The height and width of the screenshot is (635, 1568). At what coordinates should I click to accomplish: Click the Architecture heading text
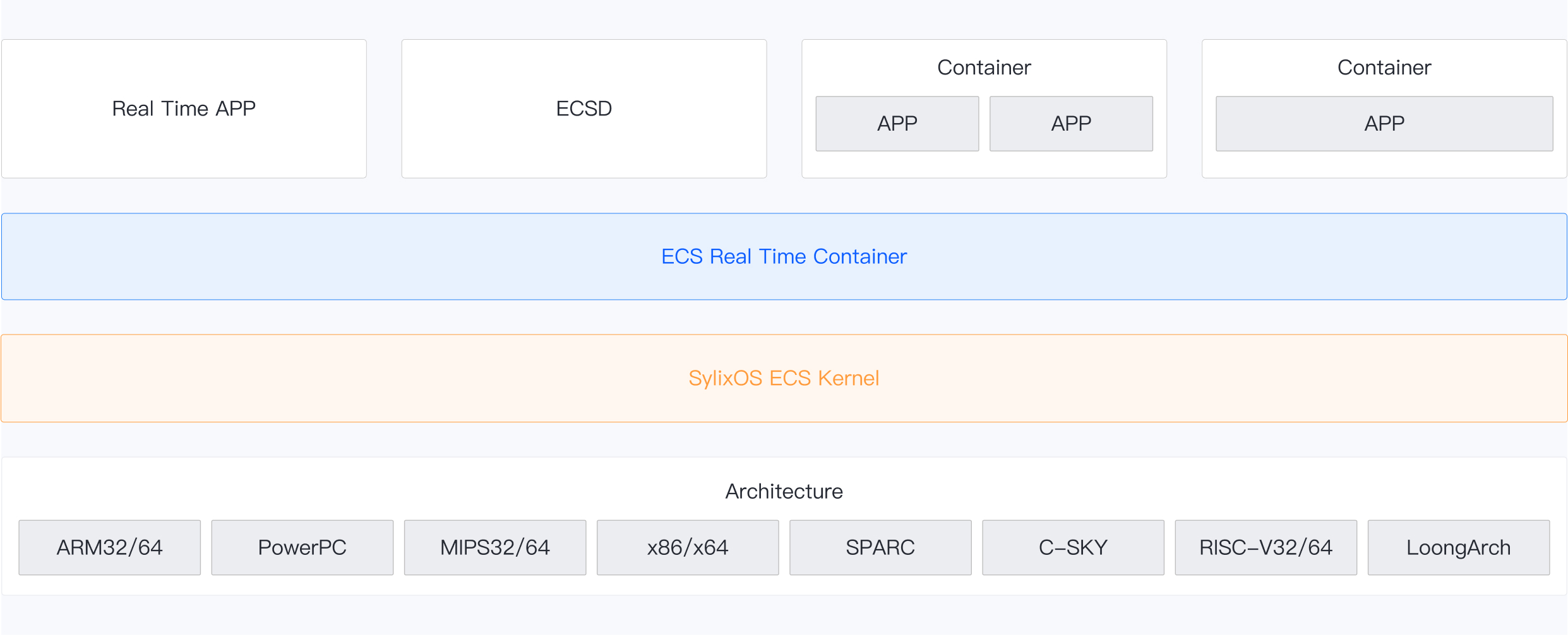(784, 491)
